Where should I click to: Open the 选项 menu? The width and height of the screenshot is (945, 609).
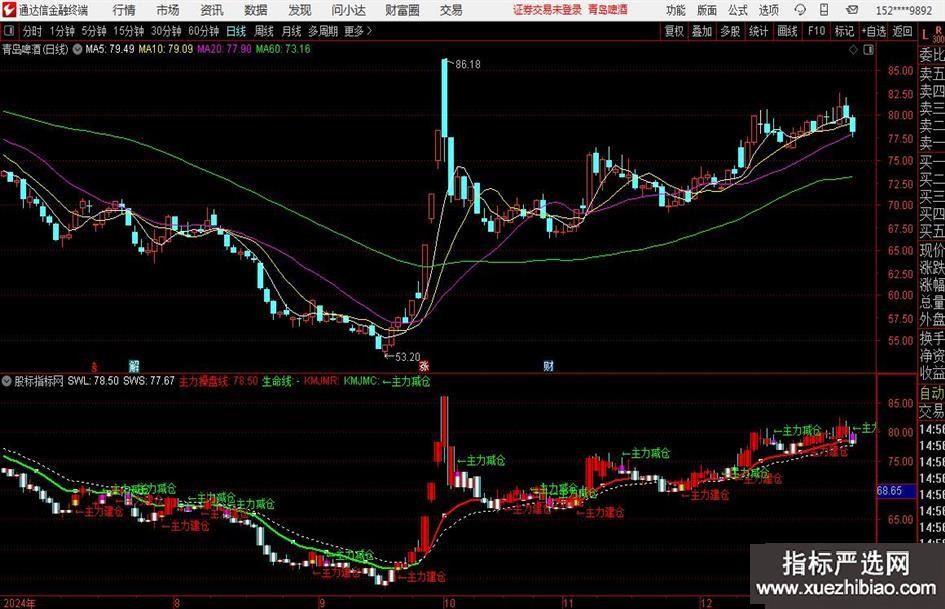pyautogui.click(x=768, y=10)
